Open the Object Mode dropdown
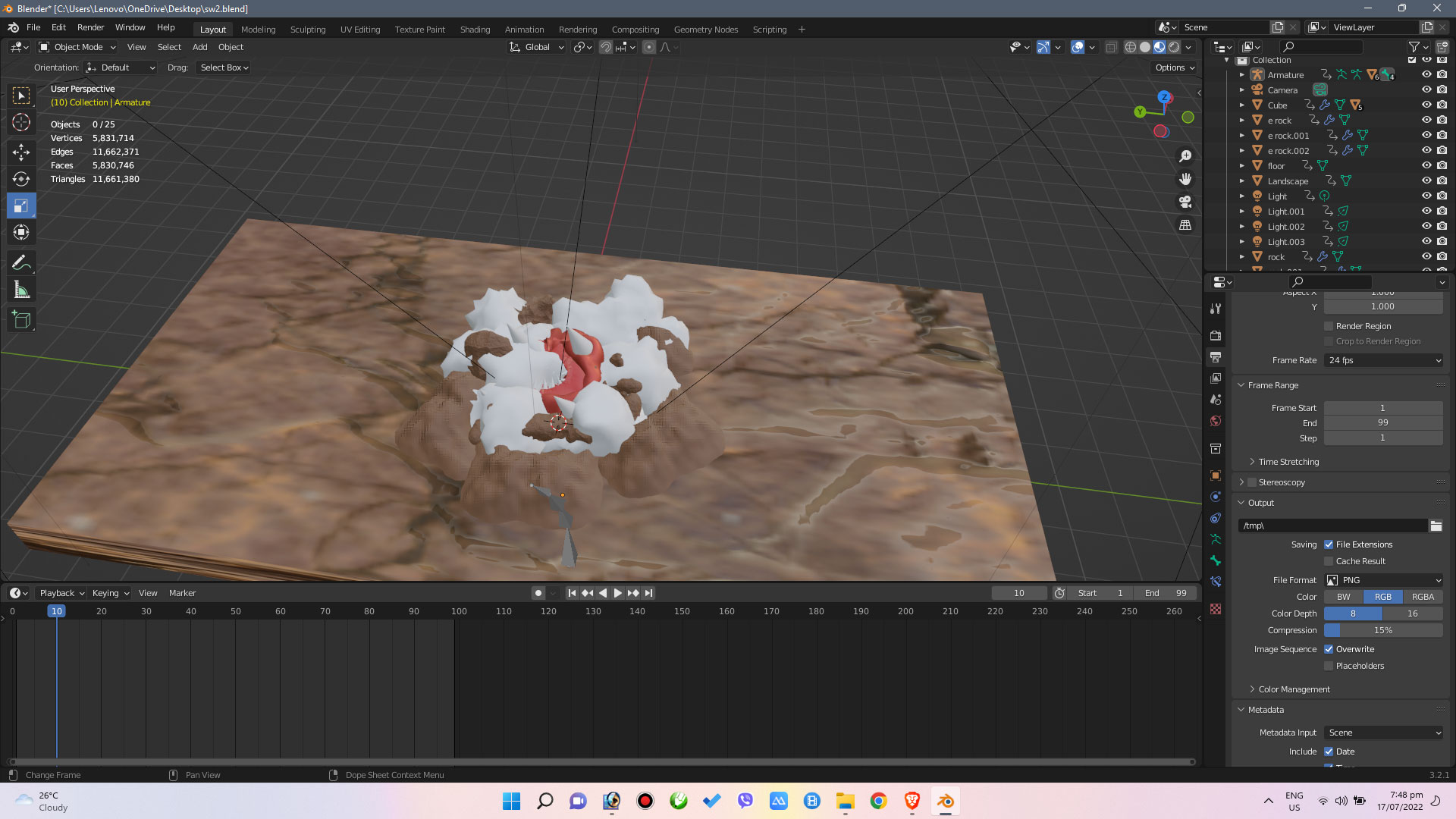1456x819 pixels. coord(77,47)
